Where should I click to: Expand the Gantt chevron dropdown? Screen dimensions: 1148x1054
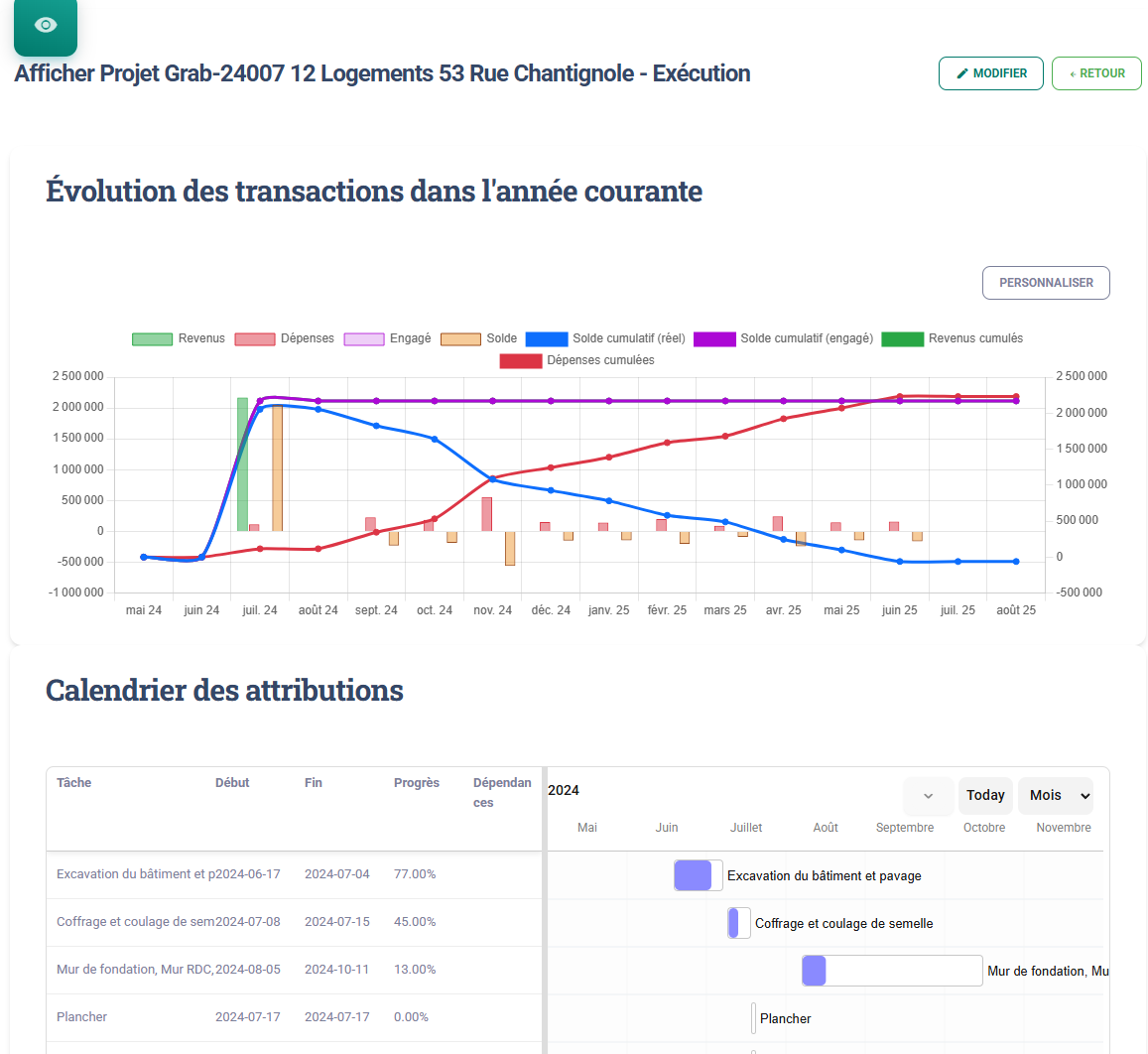click(x=928, y=796)
